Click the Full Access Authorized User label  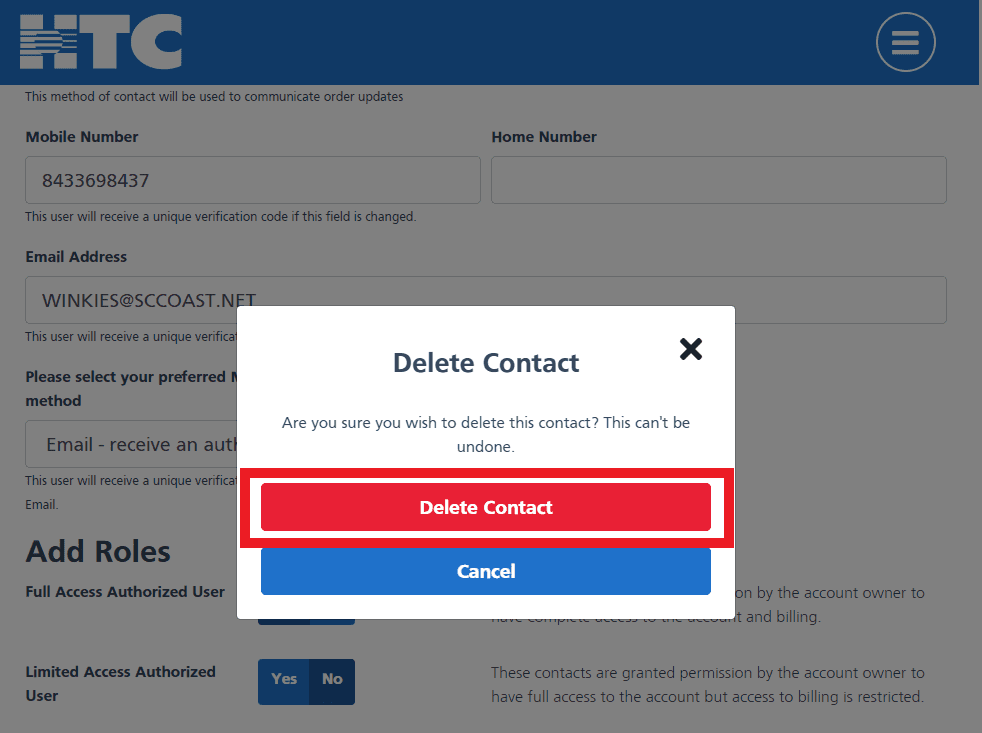[124, 592]
